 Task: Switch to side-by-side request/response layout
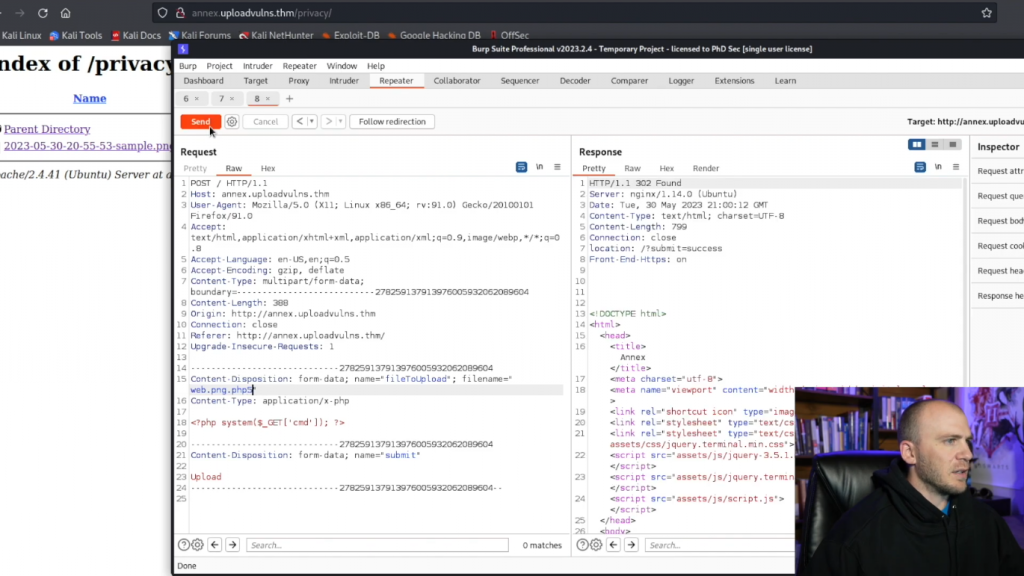click(x=917, y=145)
